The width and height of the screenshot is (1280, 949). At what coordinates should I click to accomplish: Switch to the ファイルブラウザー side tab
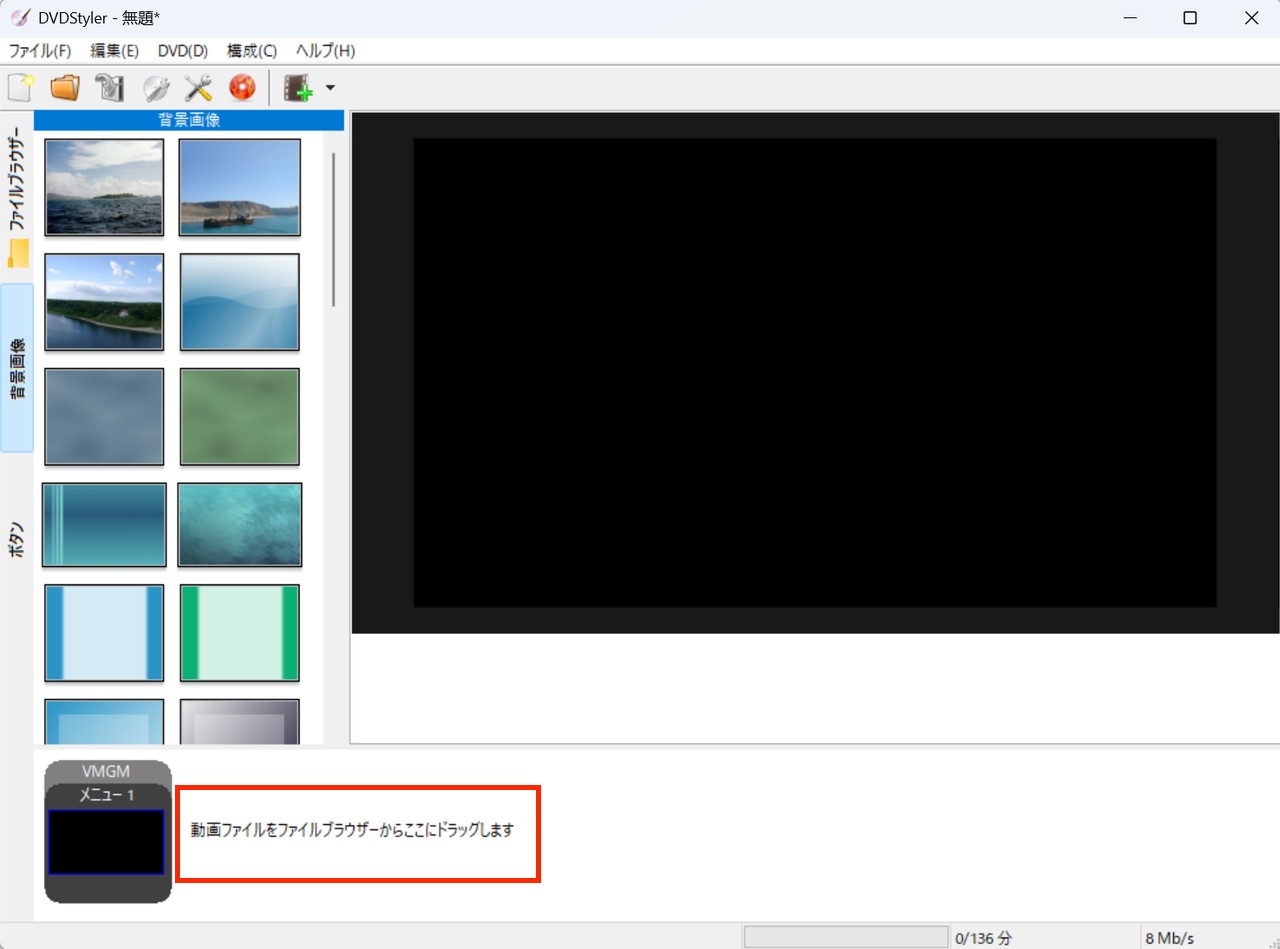click(17, 197)
